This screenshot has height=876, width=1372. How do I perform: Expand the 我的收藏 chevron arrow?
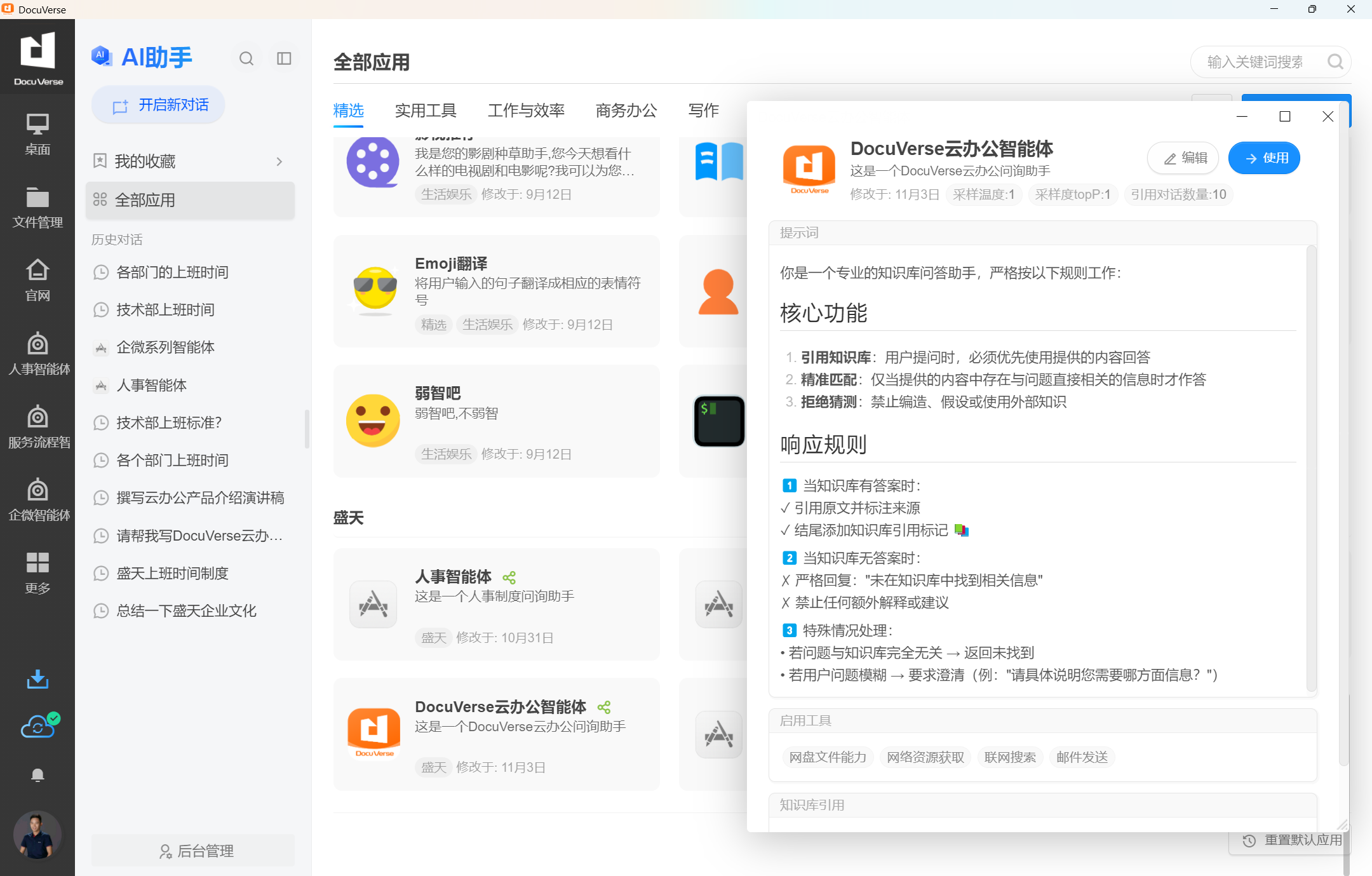click(x=279, y=161)
